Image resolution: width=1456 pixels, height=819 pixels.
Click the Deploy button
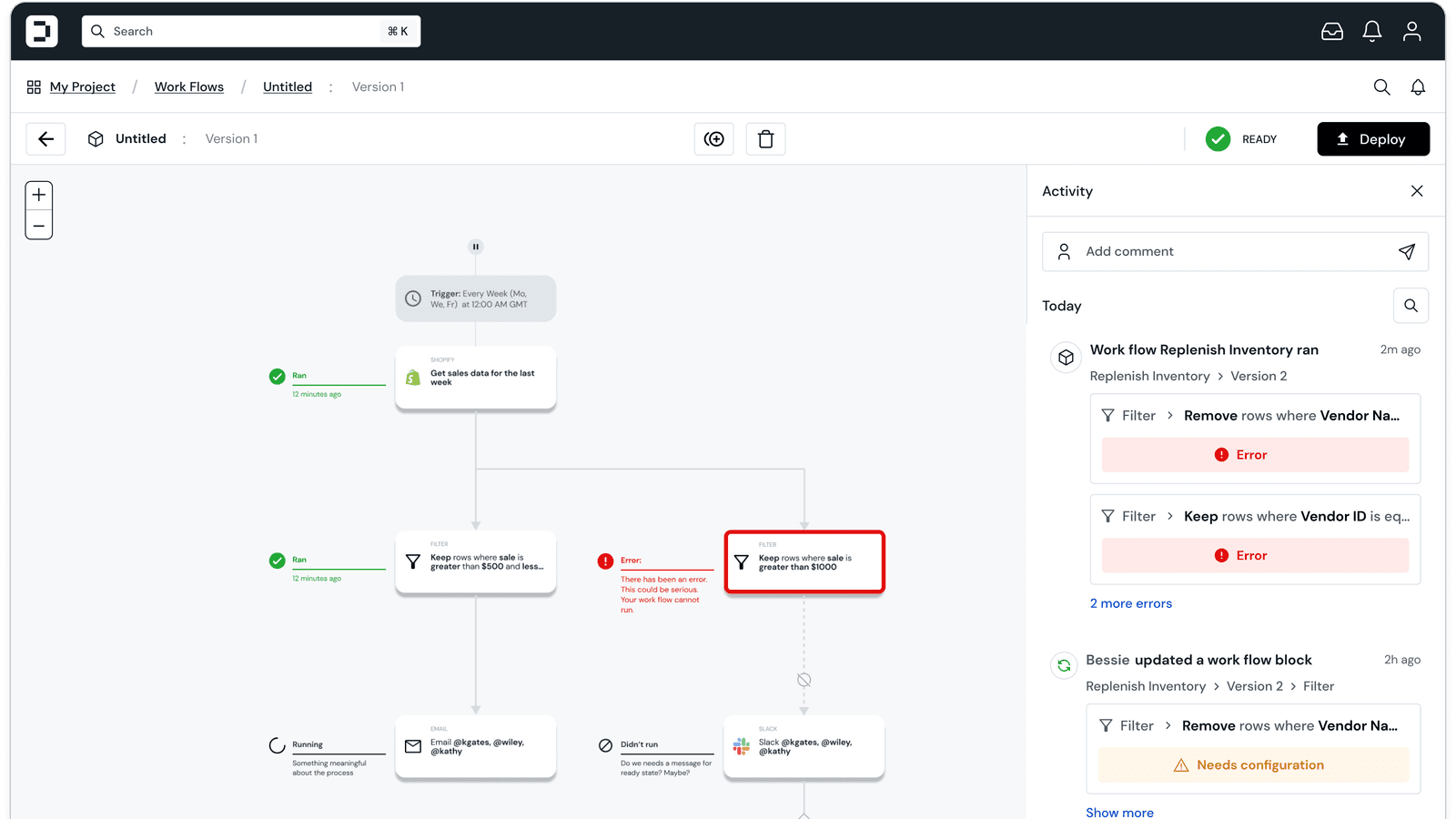click(x=1372, y=138)
